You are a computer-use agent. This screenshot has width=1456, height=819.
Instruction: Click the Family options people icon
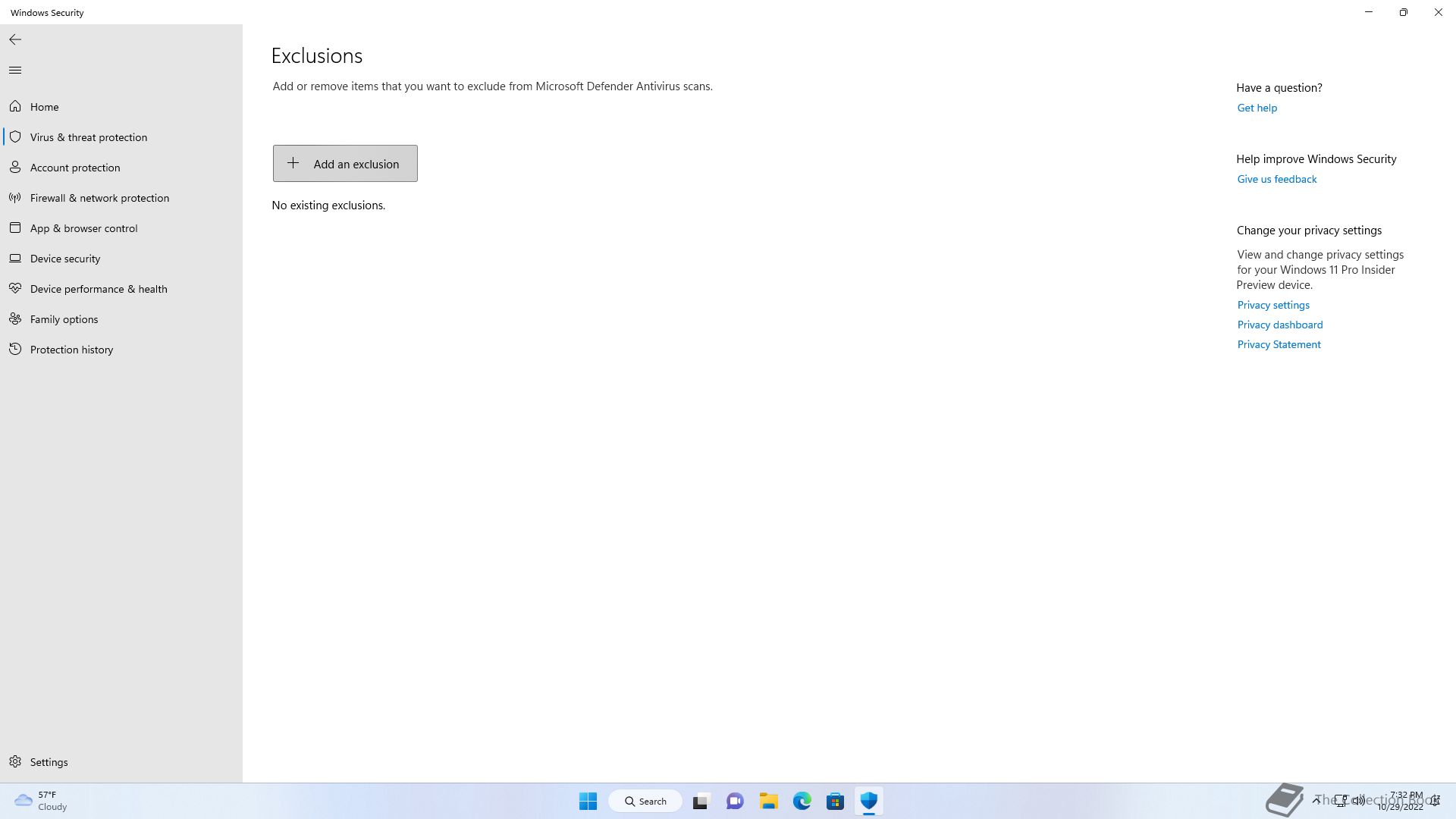pos(15,318)
